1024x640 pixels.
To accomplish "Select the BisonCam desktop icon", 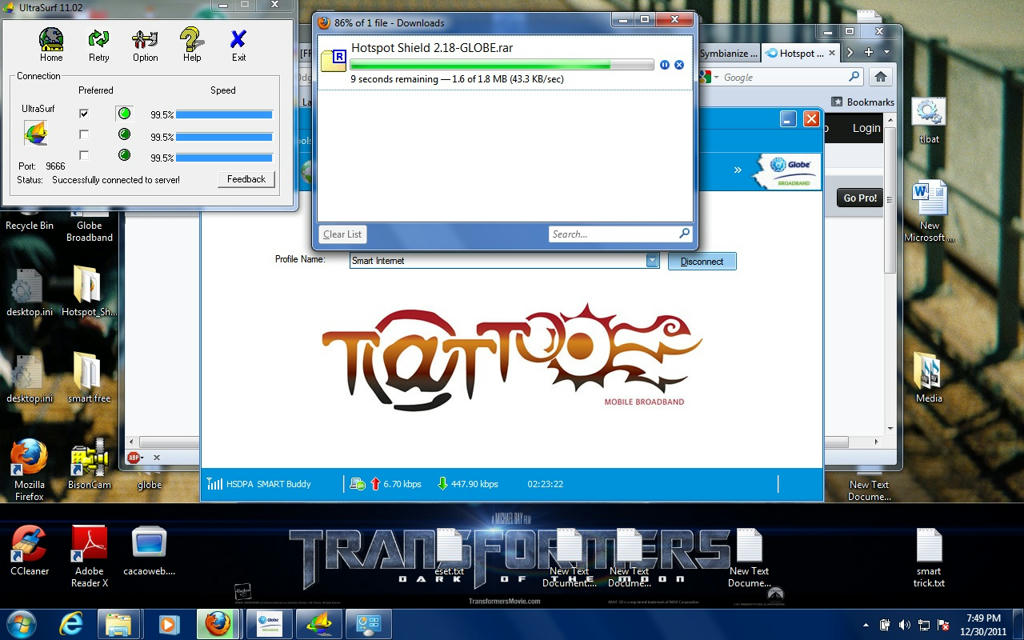I will click(x=89, y=464).
